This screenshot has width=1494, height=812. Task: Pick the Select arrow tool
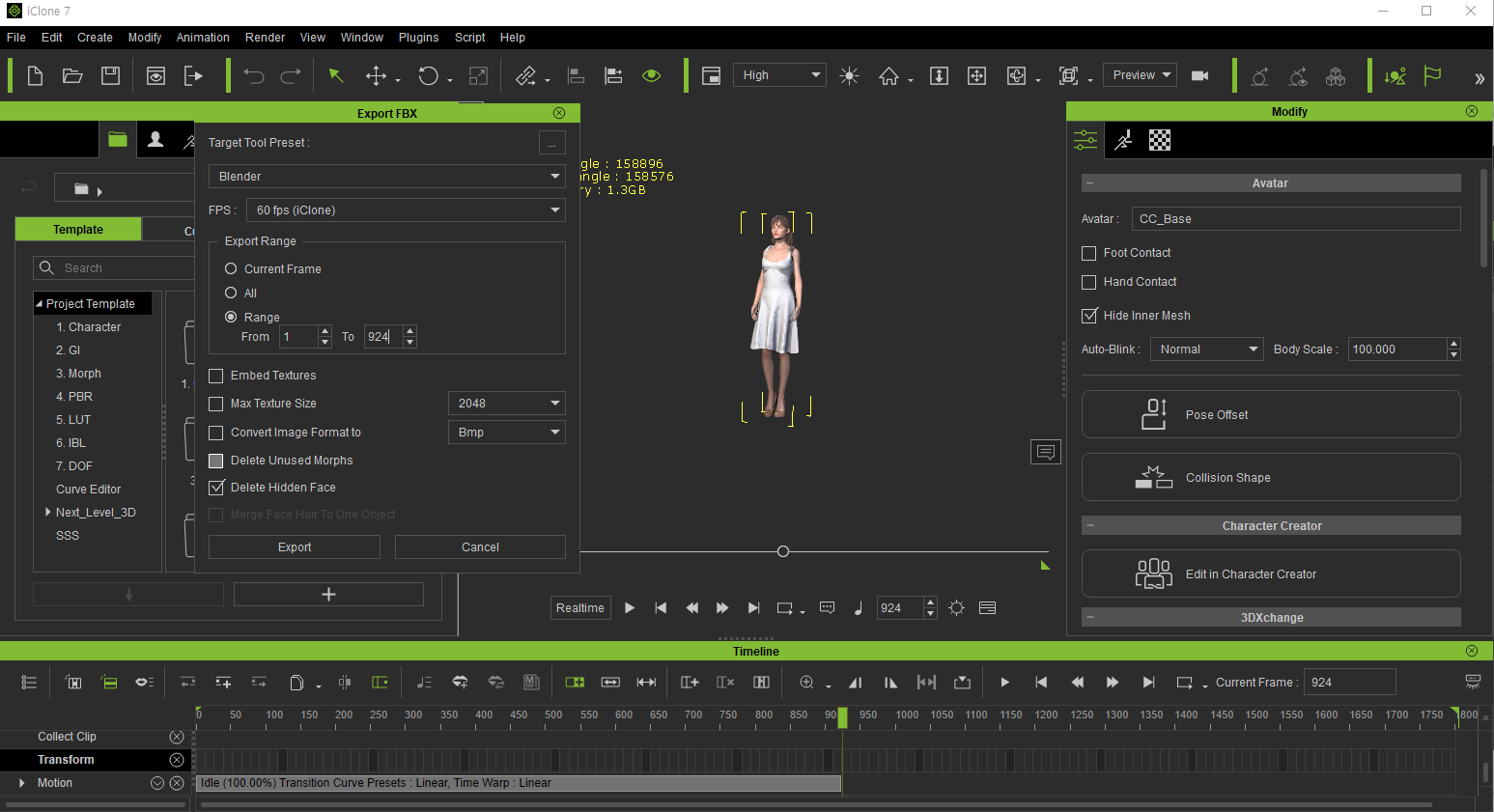[x=336, y=75]
